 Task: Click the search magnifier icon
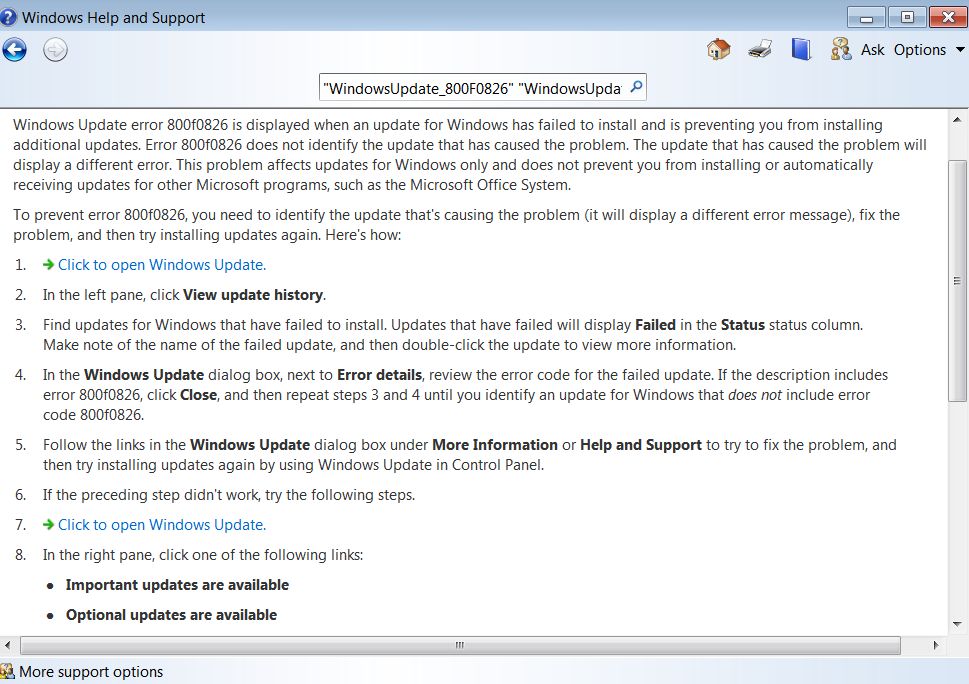point(636,87)
